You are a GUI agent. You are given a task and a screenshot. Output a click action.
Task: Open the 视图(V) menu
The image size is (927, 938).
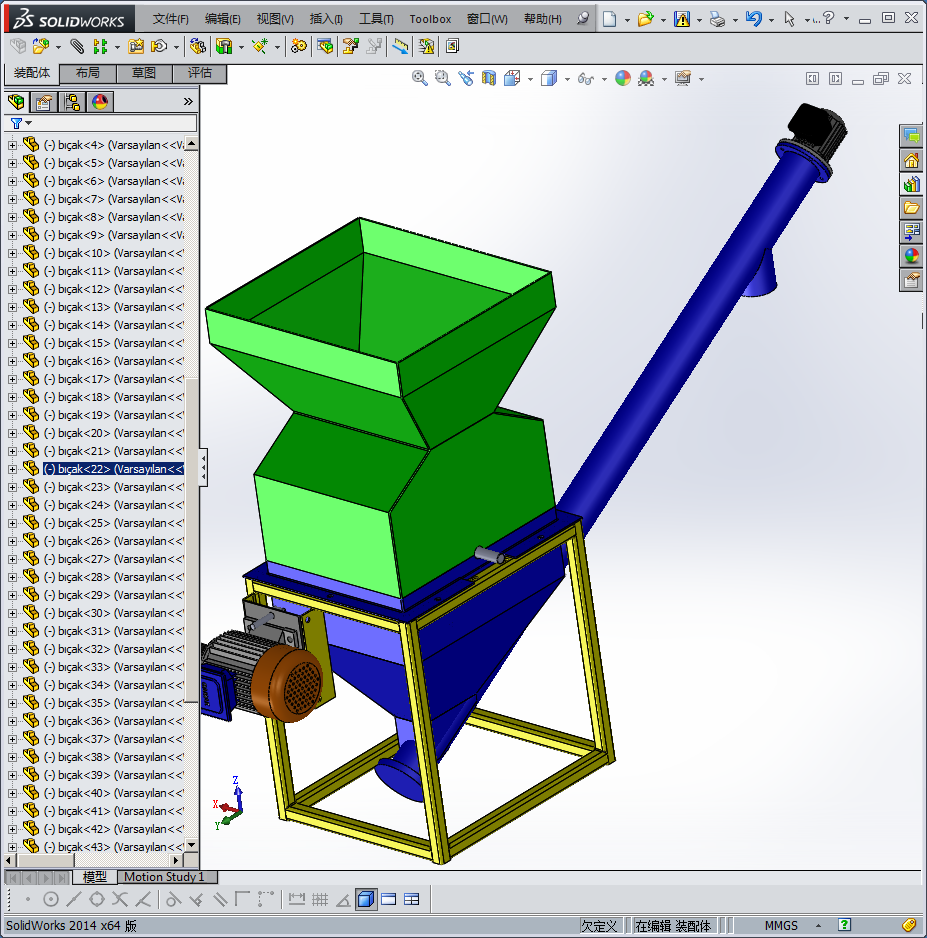275,19
